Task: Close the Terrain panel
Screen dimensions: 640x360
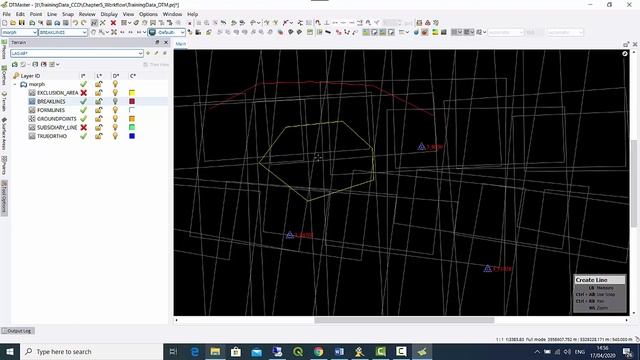Action: (166, 42)
